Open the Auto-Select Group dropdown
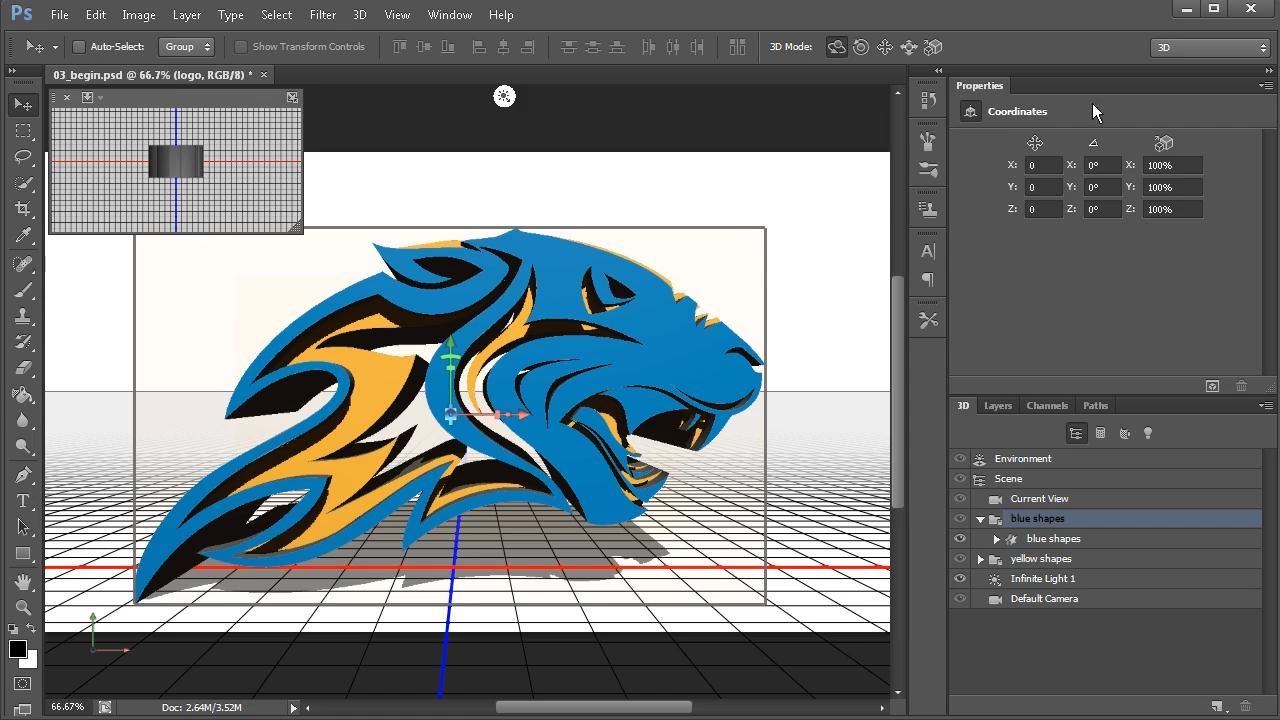The image size is (1280, 720). (x=187, y=47)
